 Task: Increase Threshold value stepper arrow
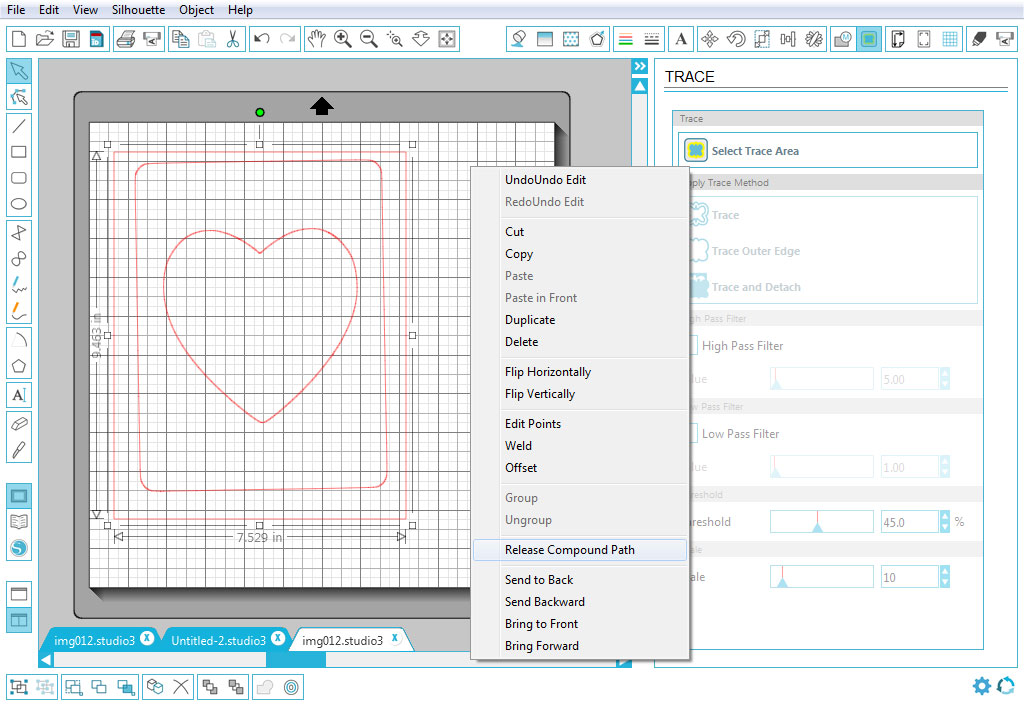(944, 516)
